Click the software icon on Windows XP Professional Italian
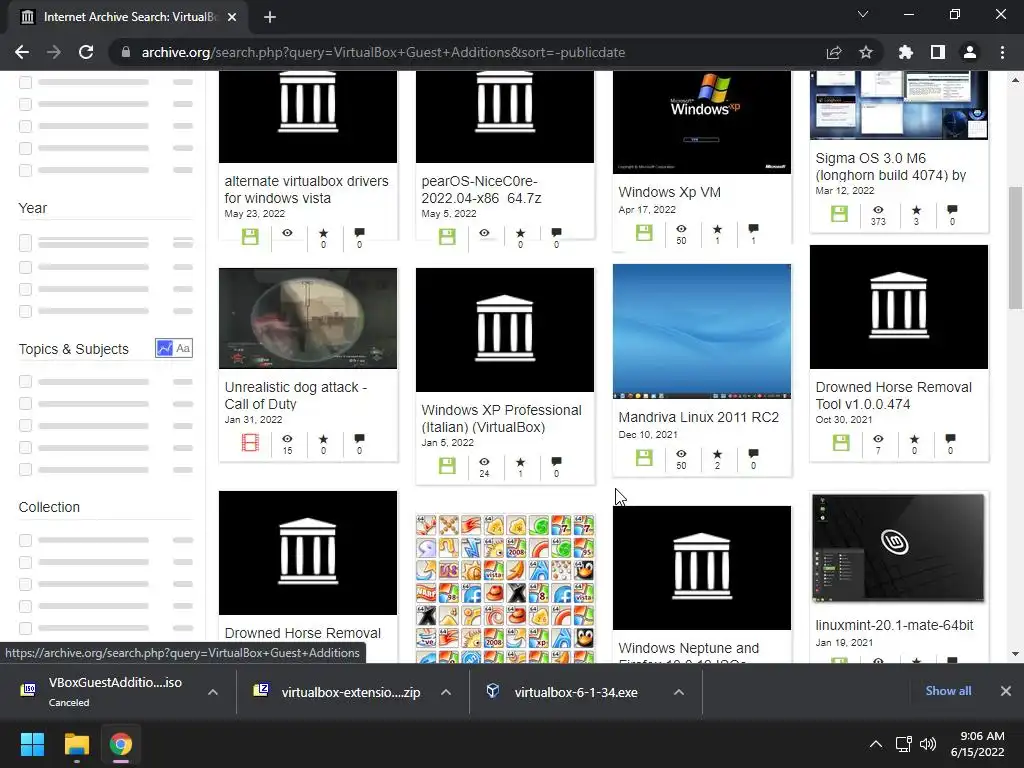The image size is (1024, 768). pos(447,466)
